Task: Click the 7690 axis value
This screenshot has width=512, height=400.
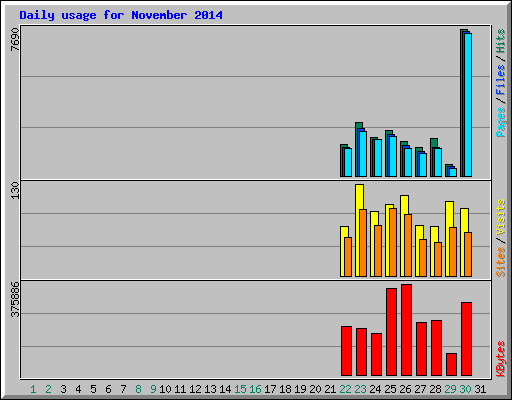Action: coord(15,39)
